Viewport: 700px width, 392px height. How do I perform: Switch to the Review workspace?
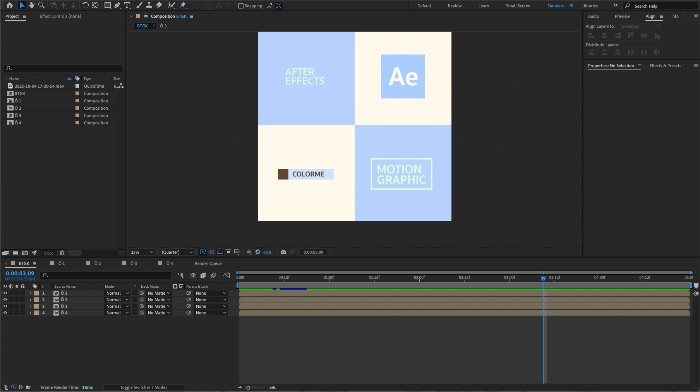click(x=454, y=6)
